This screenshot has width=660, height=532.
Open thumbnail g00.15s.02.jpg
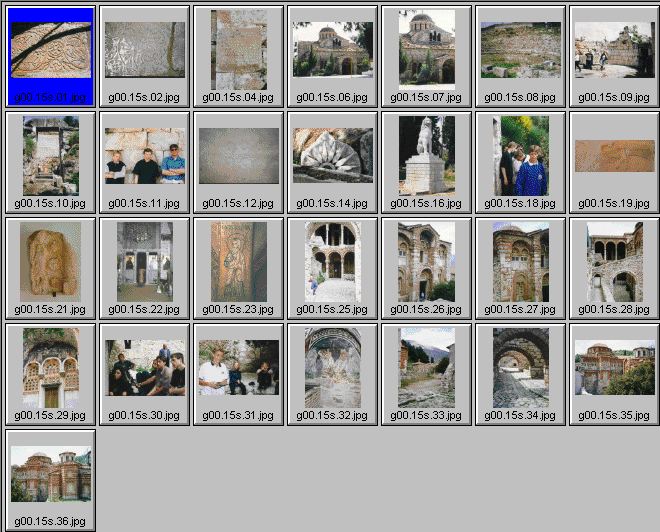144,51
